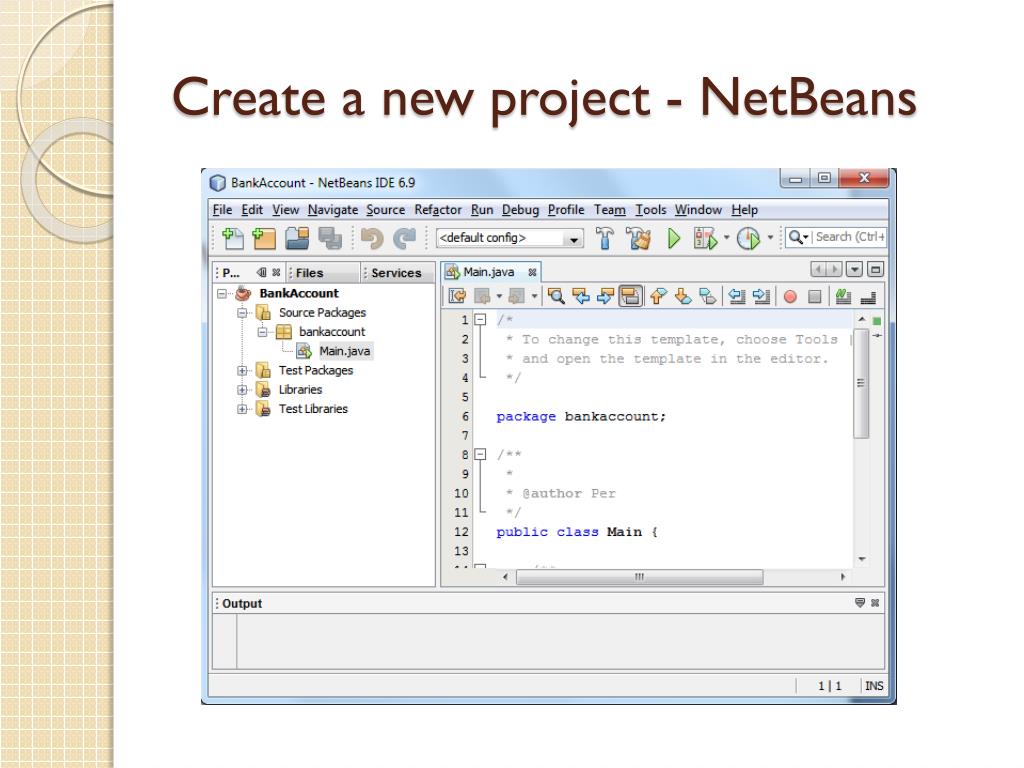Click the Next Bookmark icon
1024x768 pixels.
pos(683,296)
